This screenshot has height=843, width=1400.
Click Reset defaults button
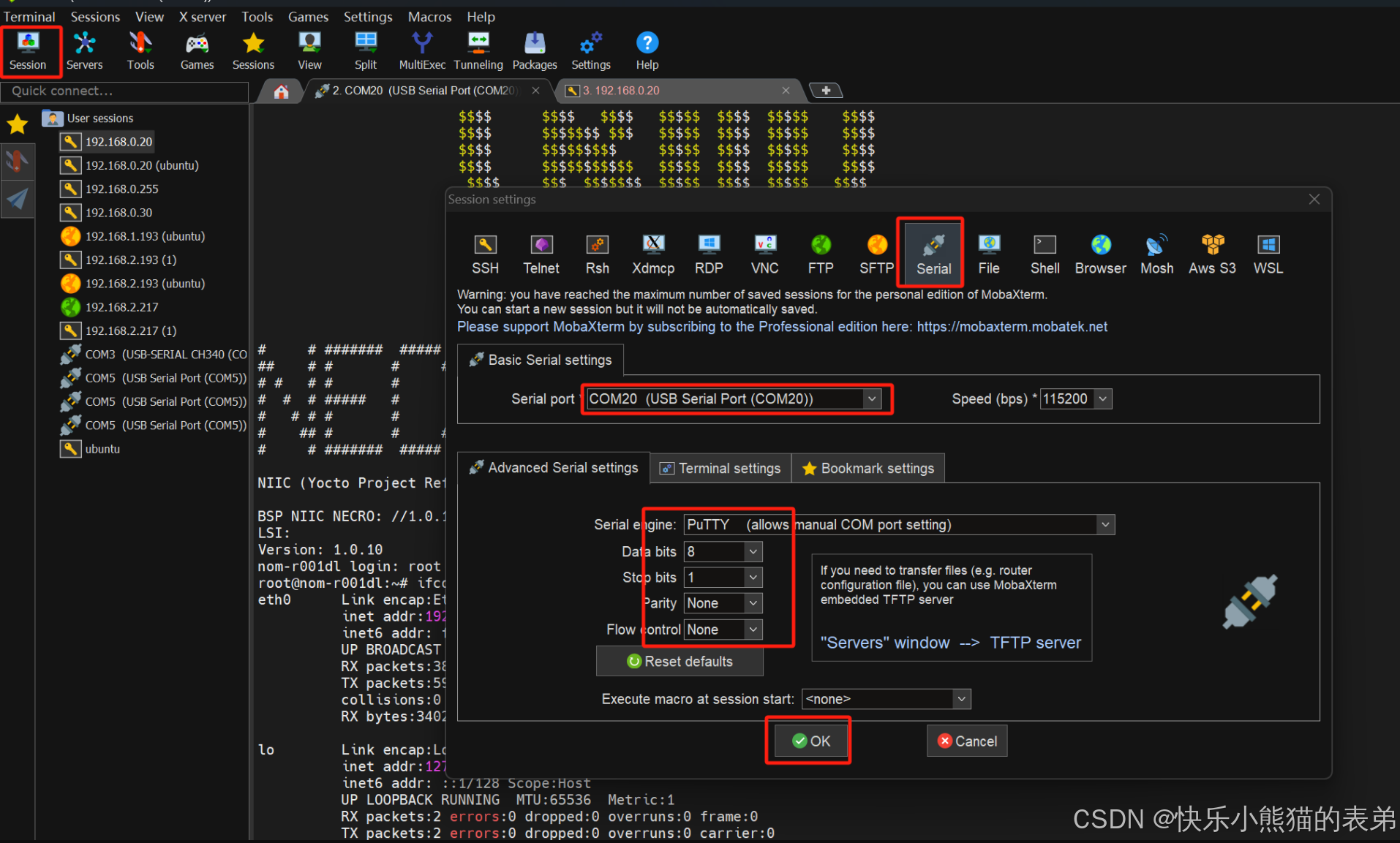point(680,662)
